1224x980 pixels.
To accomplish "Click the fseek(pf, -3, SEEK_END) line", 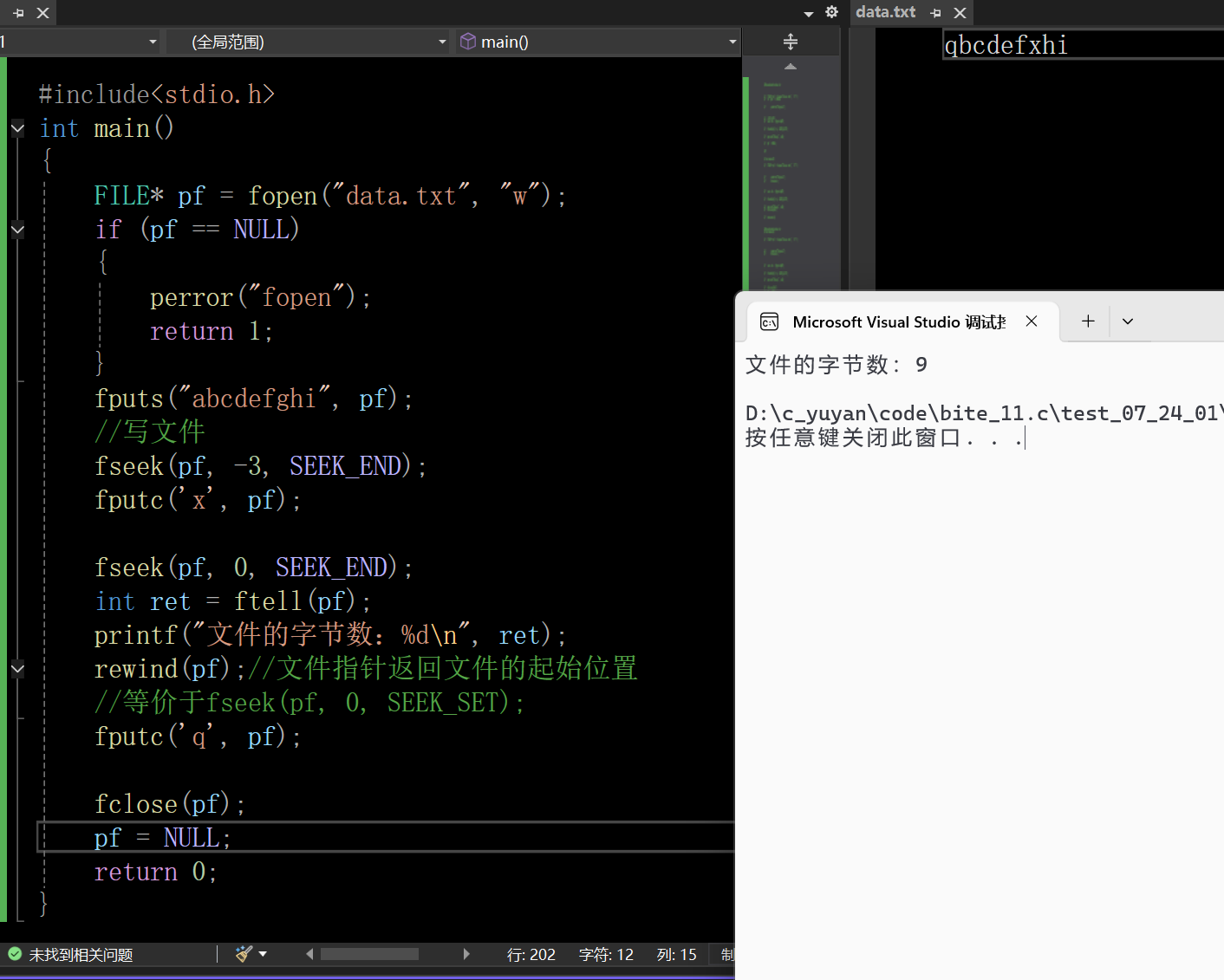I will (x=261, y=466).
